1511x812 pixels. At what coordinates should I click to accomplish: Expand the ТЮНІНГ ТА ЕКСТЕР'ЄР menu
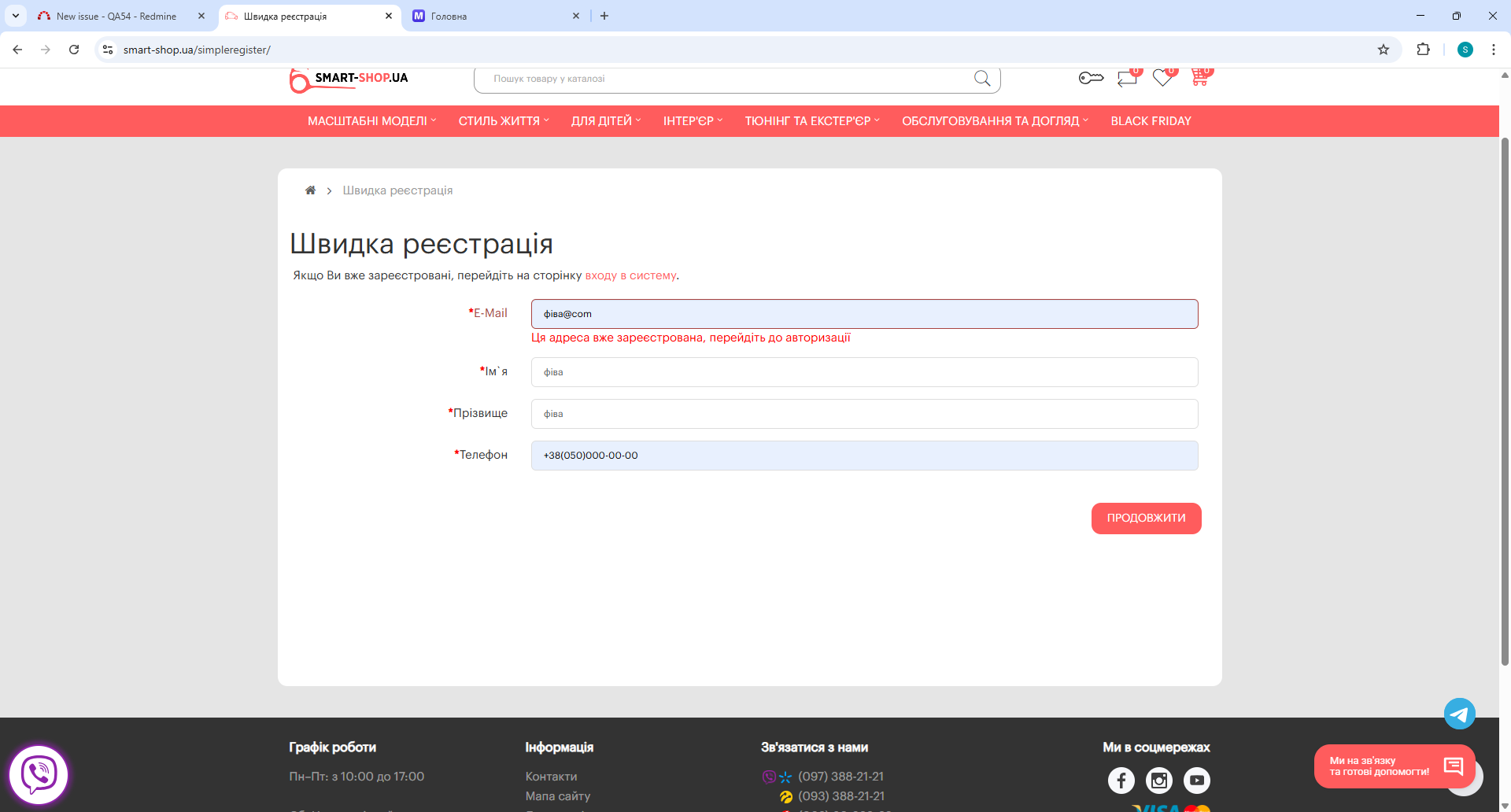tap(812, 121)
